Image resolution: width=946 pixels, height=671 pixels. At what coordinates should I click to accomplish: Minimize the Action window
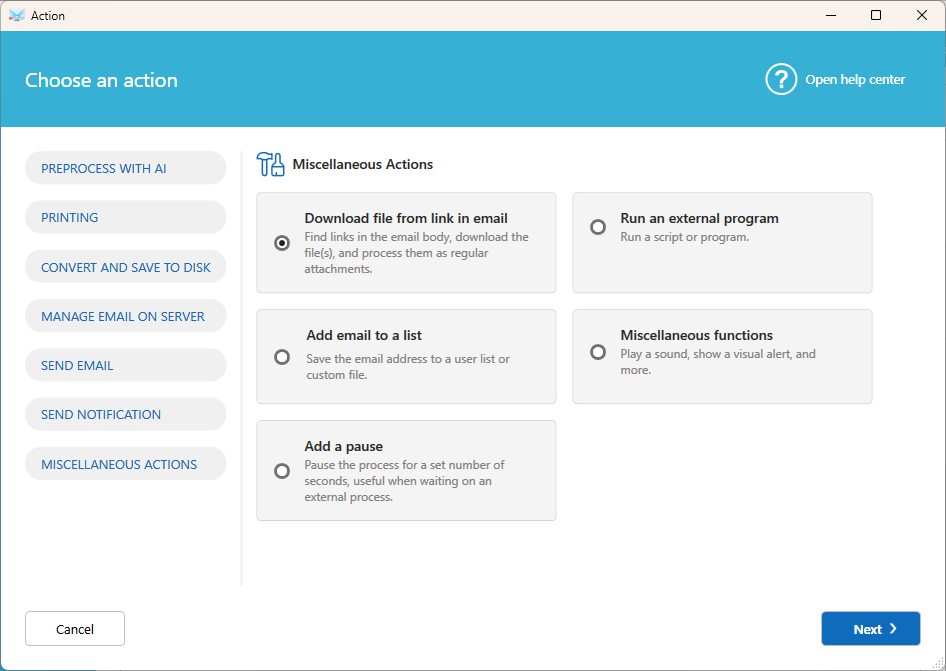pos(831,15)
